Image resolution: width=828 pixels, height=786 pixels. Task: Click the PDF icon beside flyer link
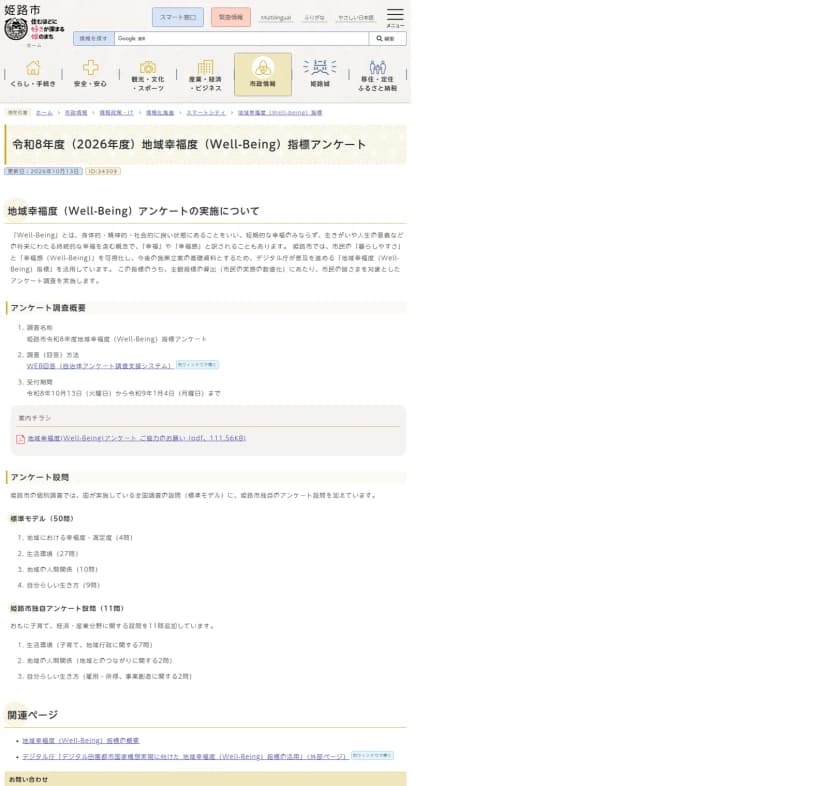tap(21, 439)
